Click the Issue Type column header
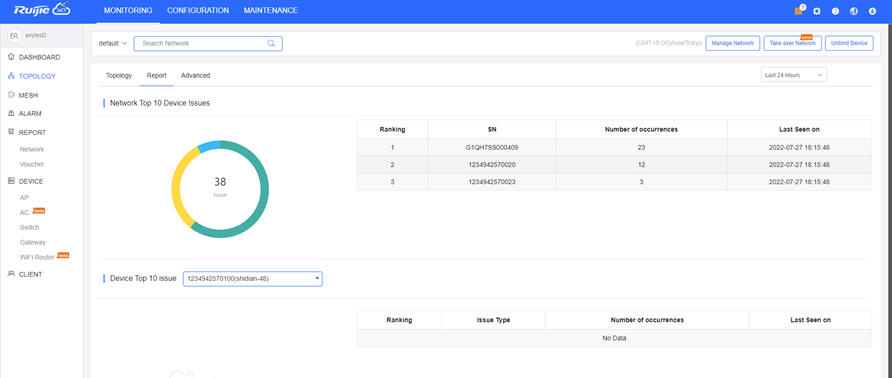Image resolution: width=892 pixels, height=378 pixels. click(x=493, y=320)
